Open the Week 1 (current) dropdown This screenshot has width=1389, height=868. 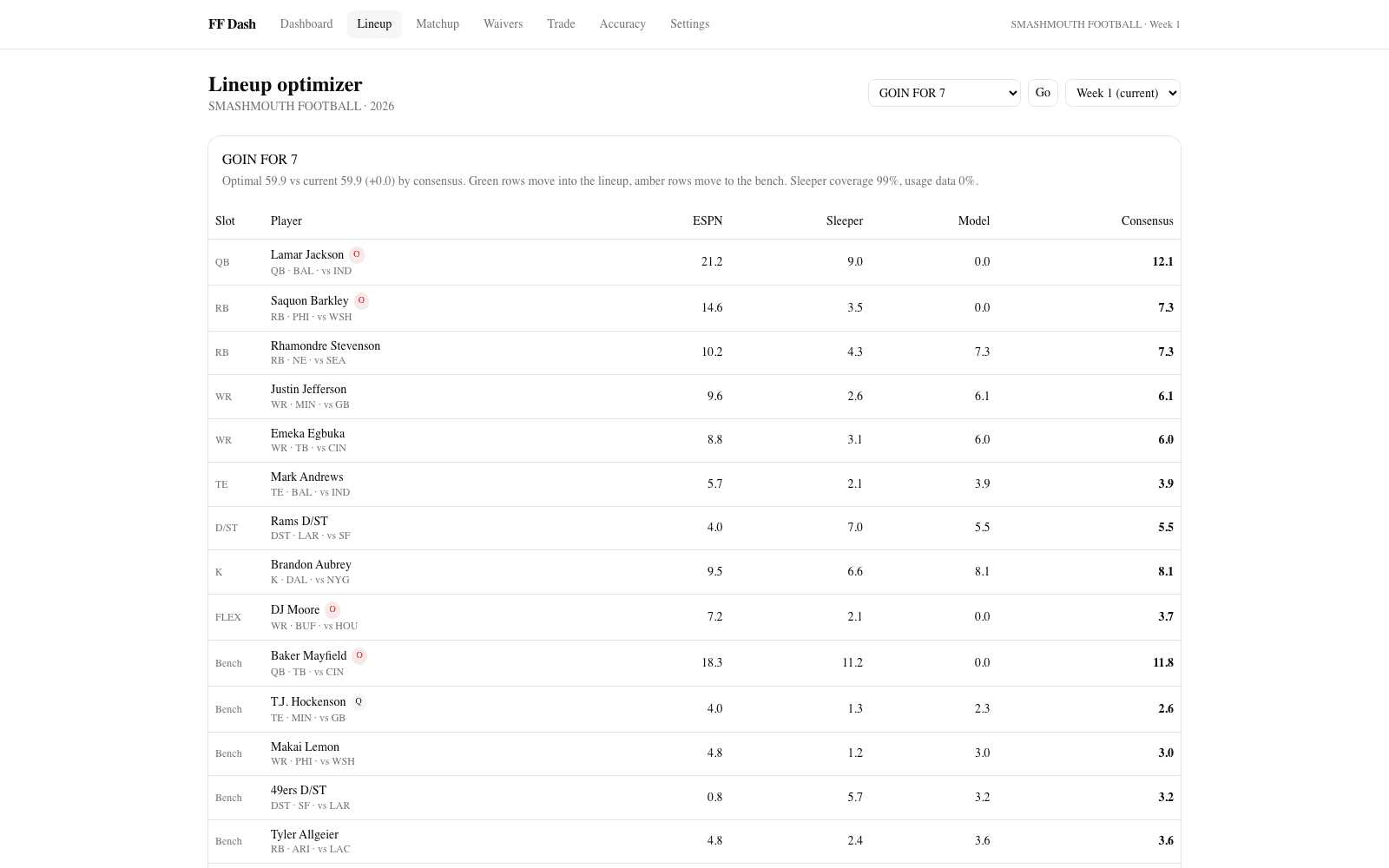(1122, 93)
